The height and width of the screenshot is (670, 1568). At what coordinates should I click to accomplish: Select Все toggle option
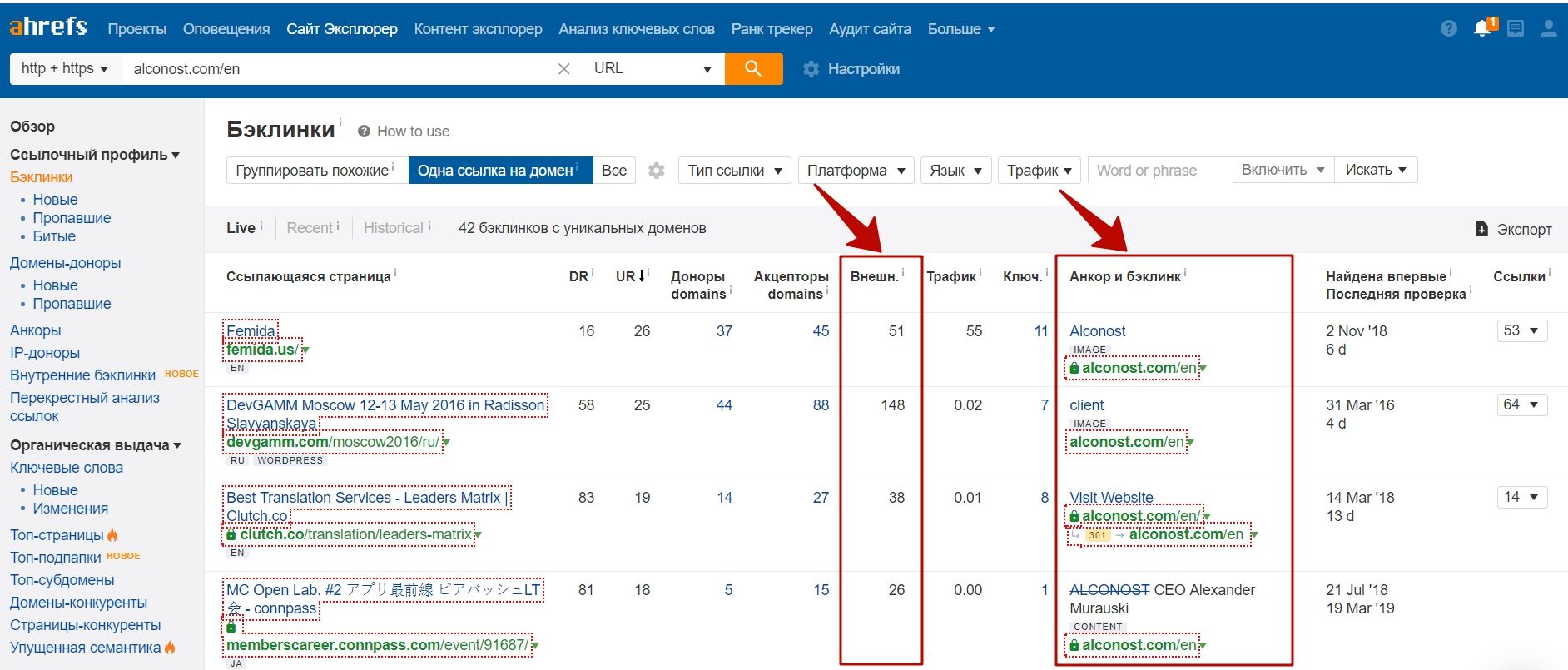(x=614, y=171)
